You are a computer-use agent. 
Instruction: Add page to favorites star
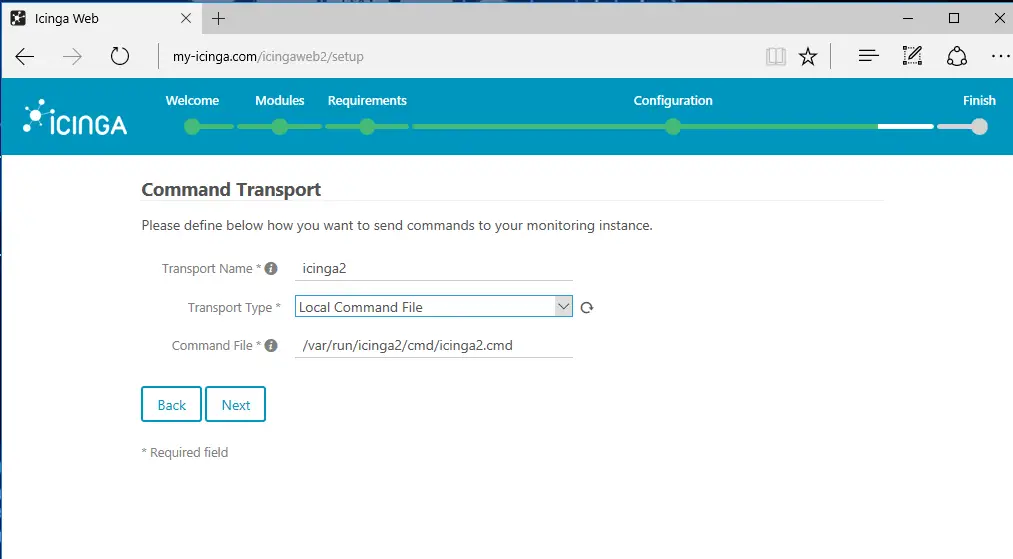coord(808,57)
